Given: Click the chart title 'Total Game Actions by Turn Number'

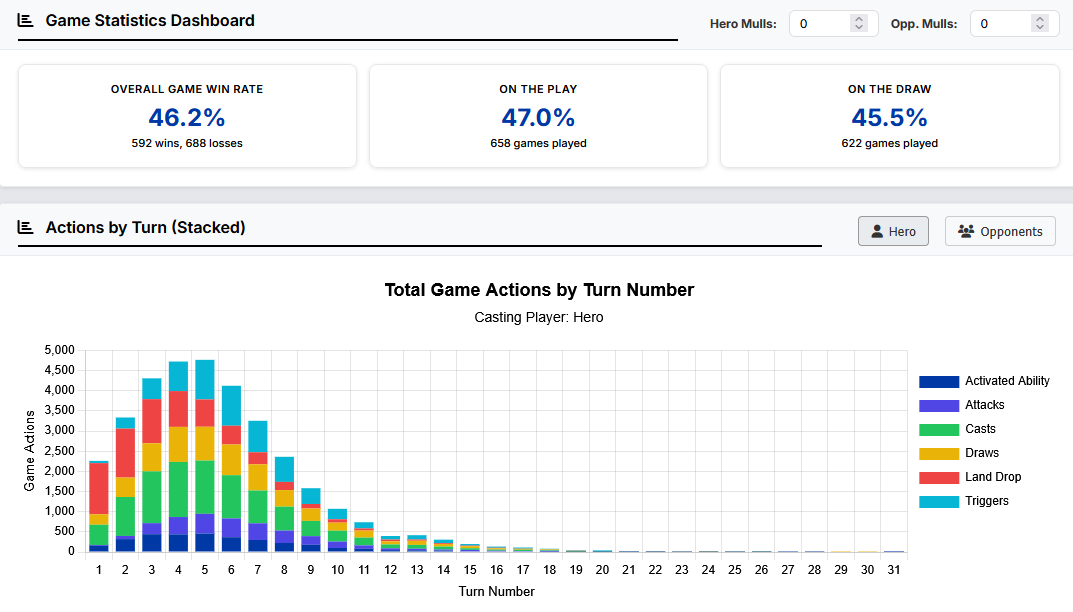Looking at the screenshot, I should pyautogui.click(x=539, y=290).
